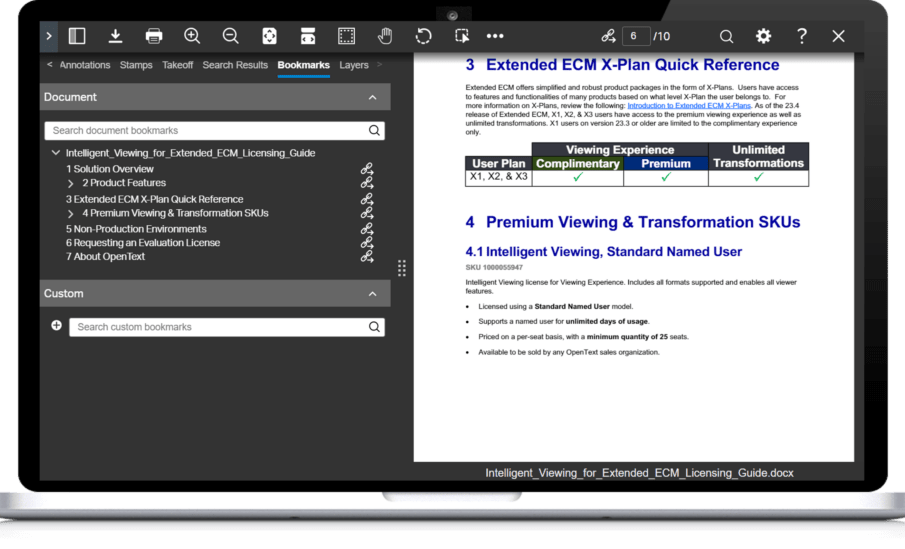Viewport: 905px width, 549px height.
Task: Click link icon for 4 Premium Viewing
Action: pyautogui.click(x=367, y=213)
